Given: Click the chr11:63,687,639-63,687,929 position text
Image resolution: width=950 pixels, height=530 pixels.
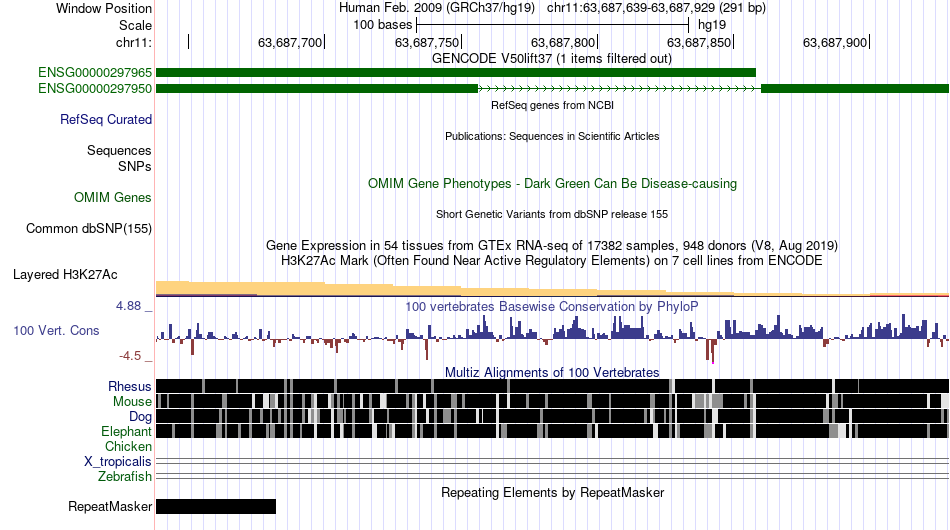Looking at the screenshot, I should click(656, 8).
